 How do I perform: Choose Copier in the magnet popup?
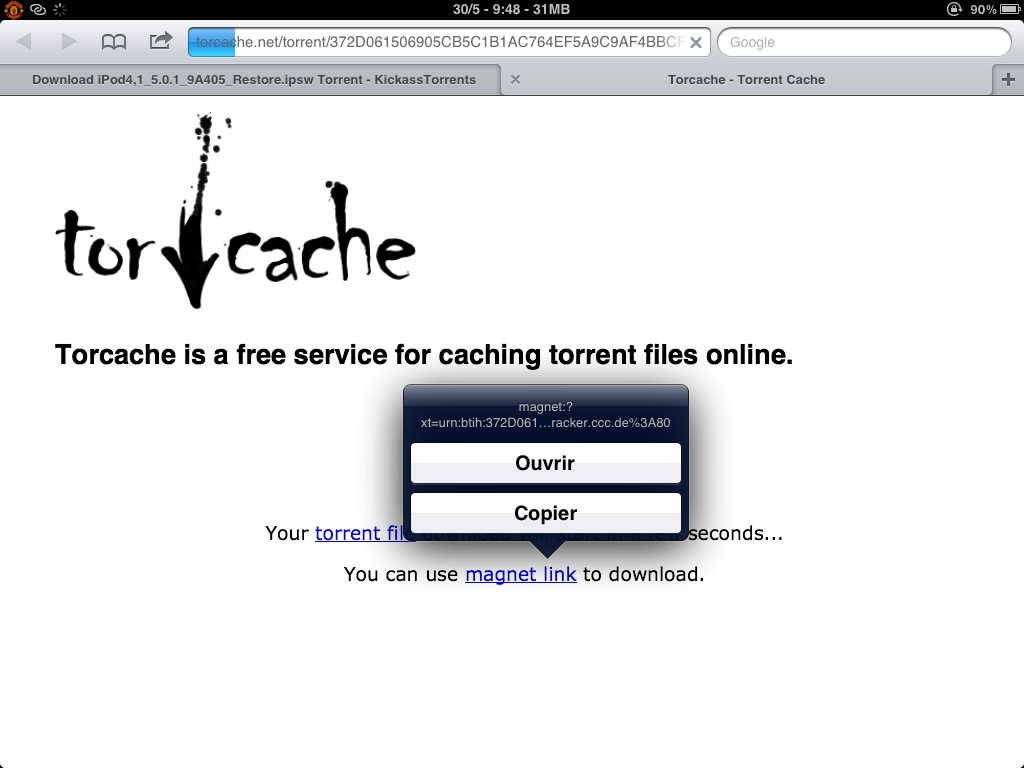[545, 513]
